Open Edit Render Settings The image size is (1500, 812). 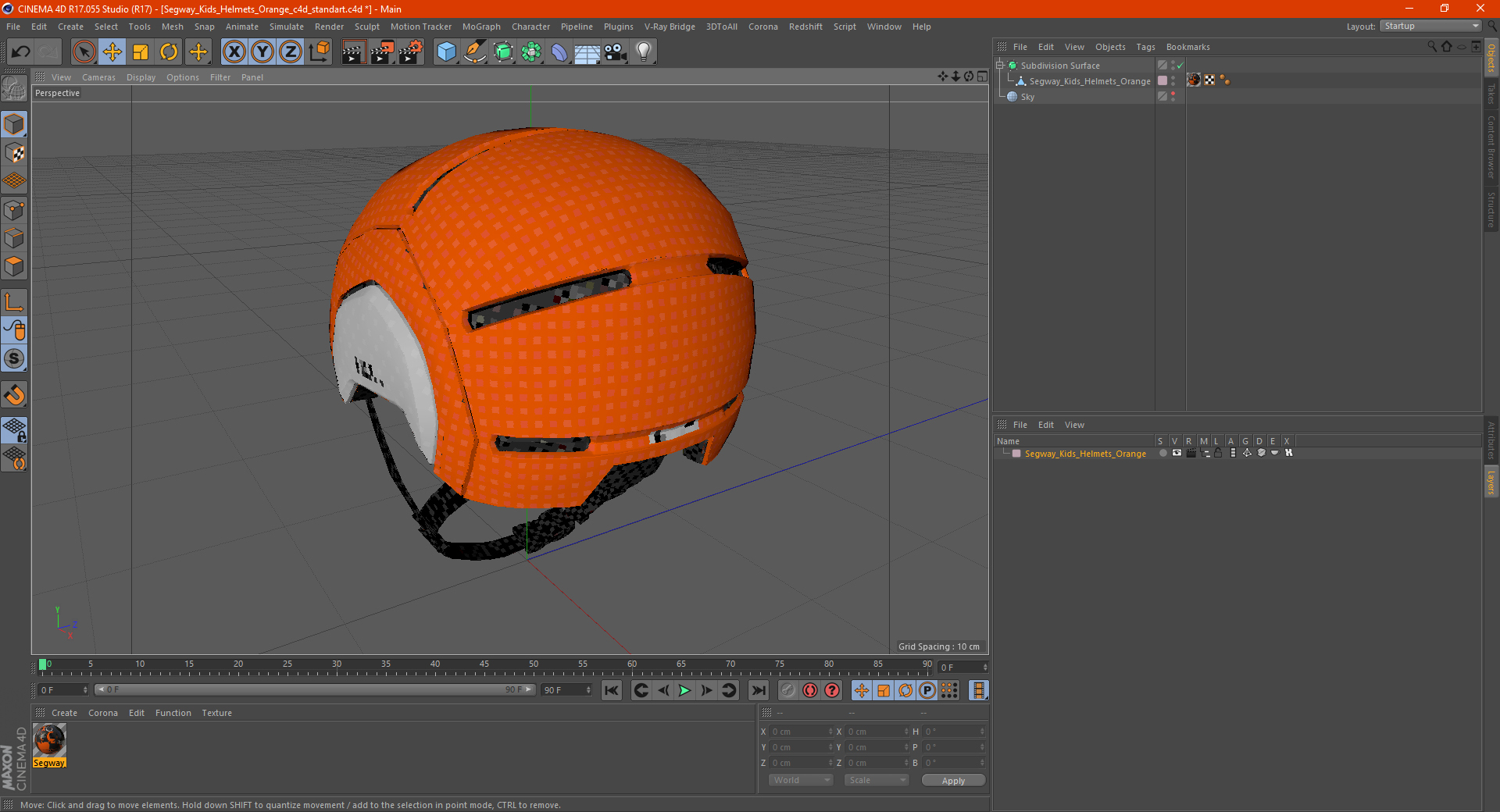[x=411, y=52]
